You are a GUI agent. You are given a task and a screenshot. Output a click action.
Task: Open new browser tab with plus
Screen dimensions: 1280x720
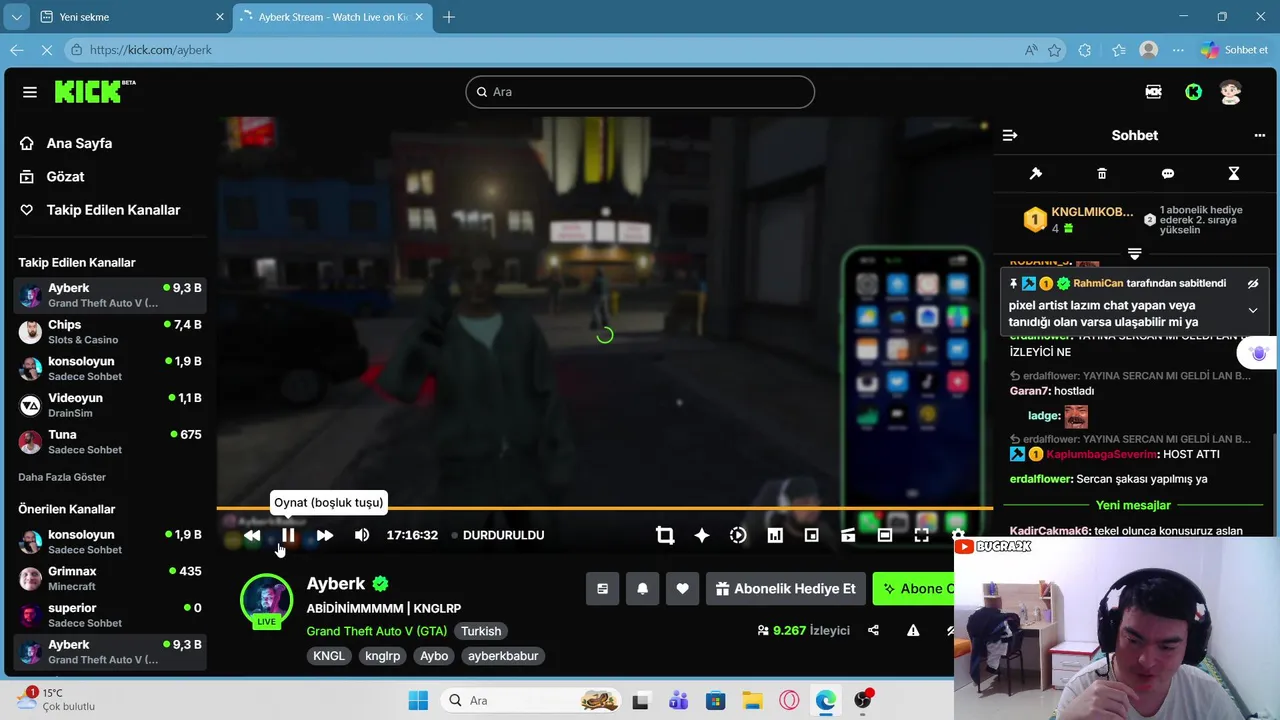click(449, 17)
